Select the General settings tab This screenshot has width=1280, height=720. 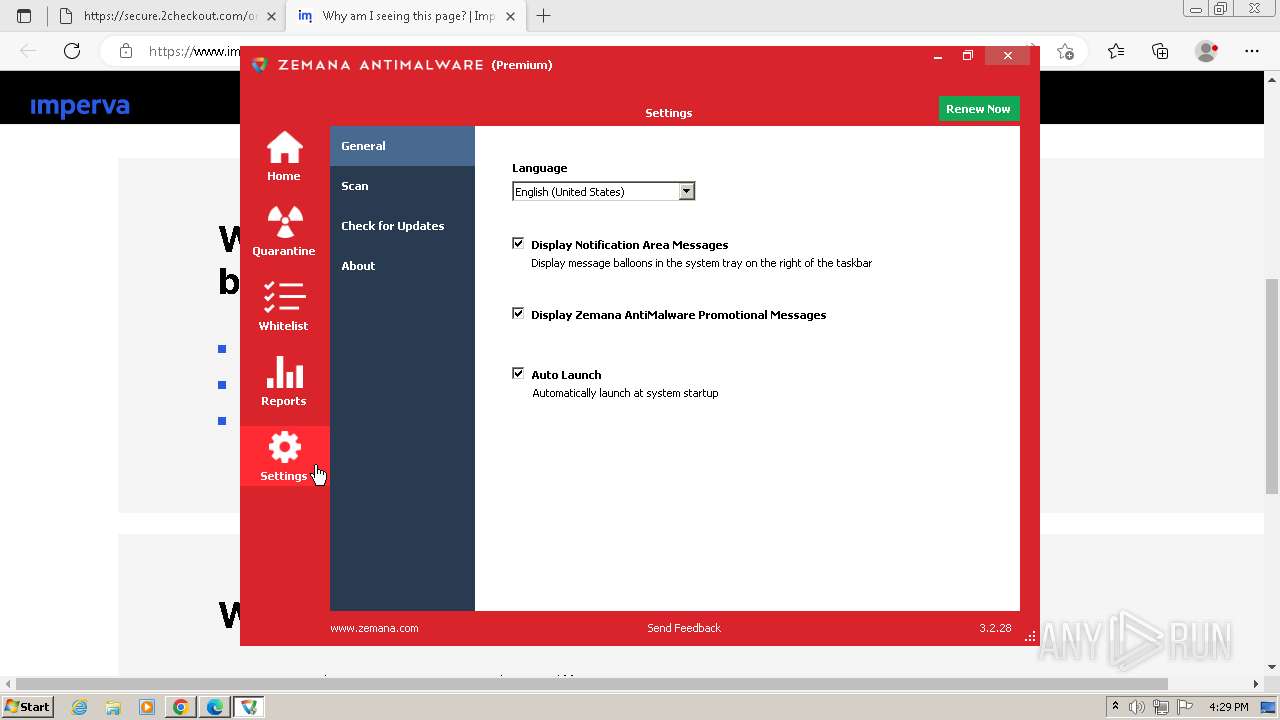(402, 146)
